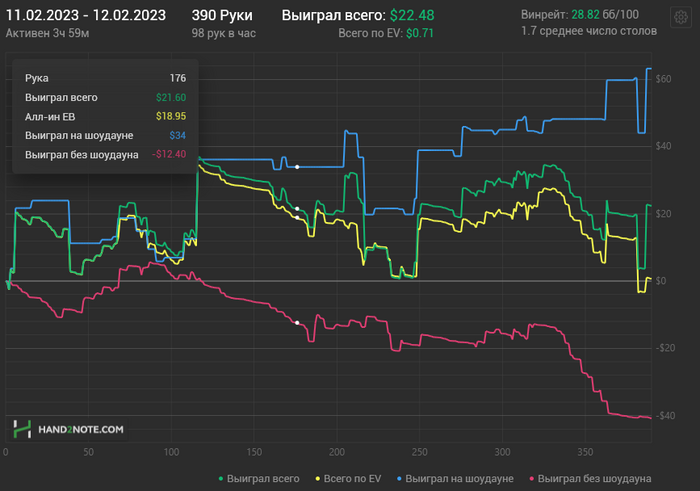Click tooltip row label 'Выиграл без шоудауна'
The image size is (700, 491).
(82, 154)
